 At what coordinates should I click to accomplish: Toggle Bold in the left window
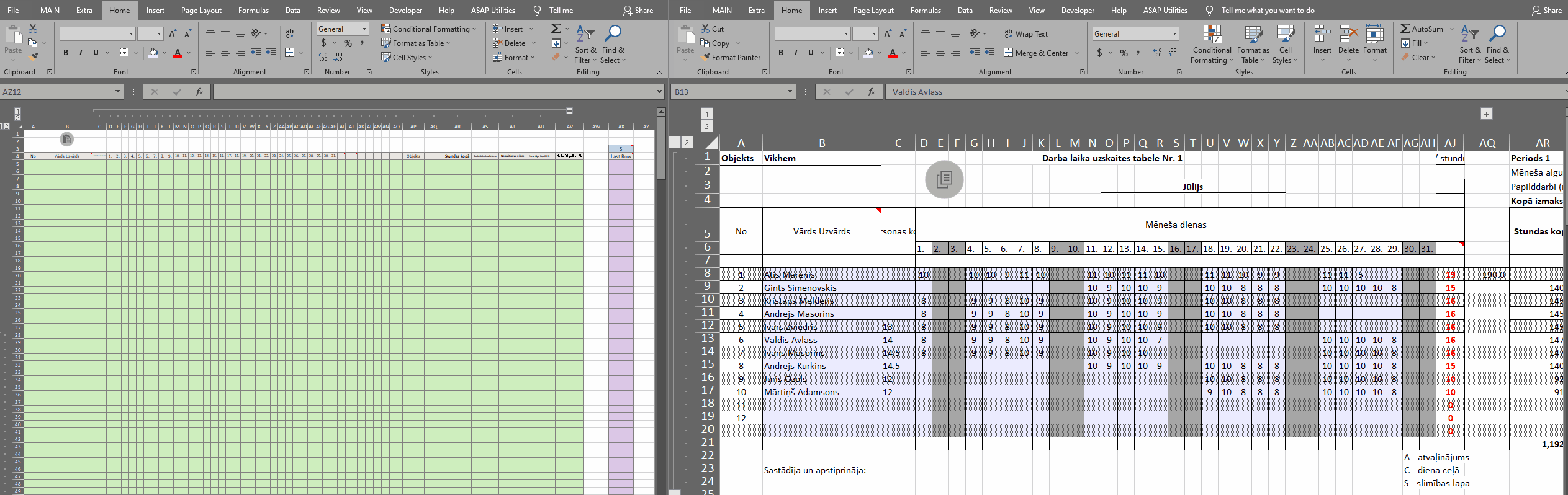[x=66, y=53]
